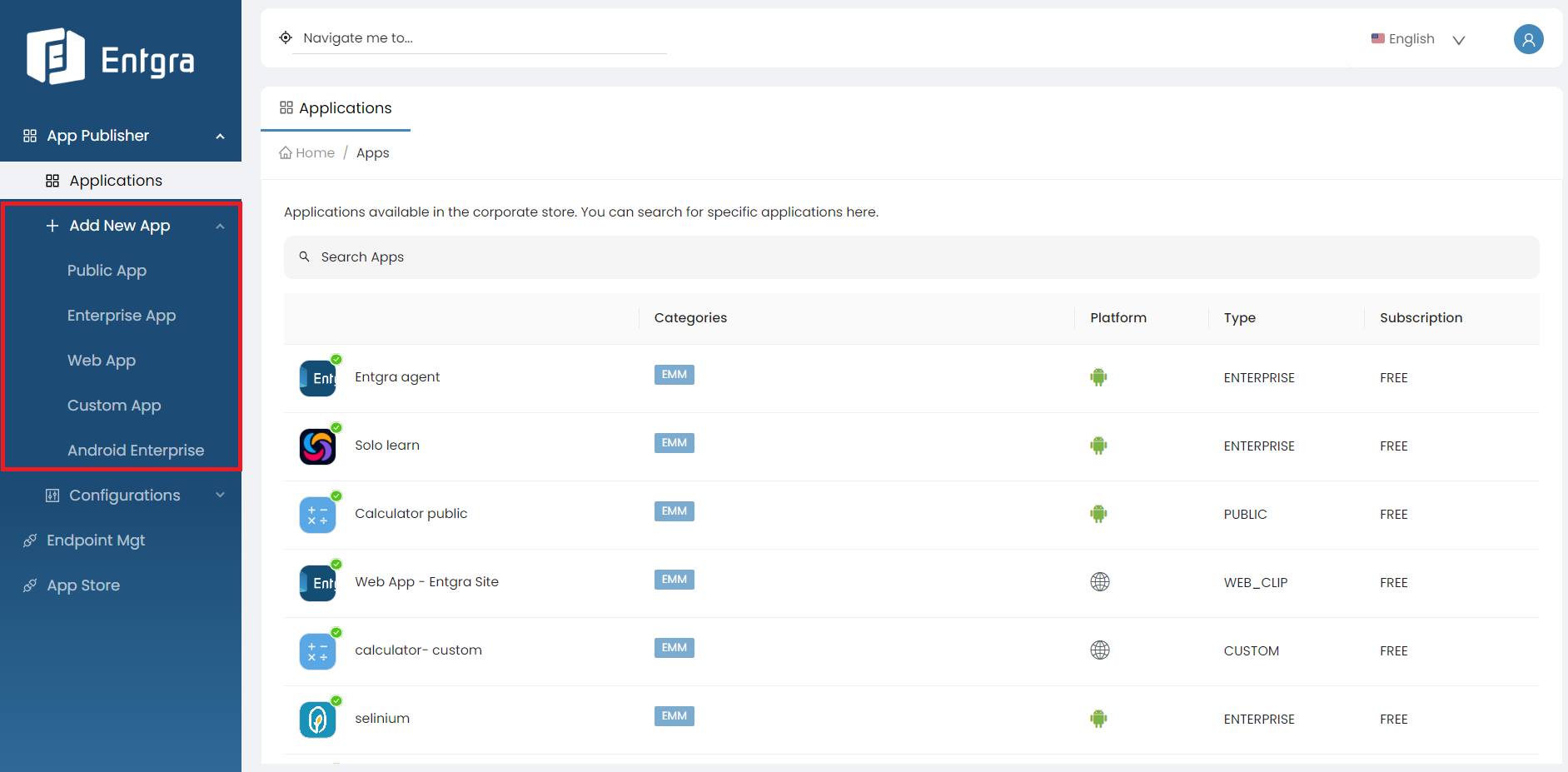The height and width of the screenshot is (772, 1568).
Task: Select Enterprise App in sidebar
Action: tap(122, 316)
